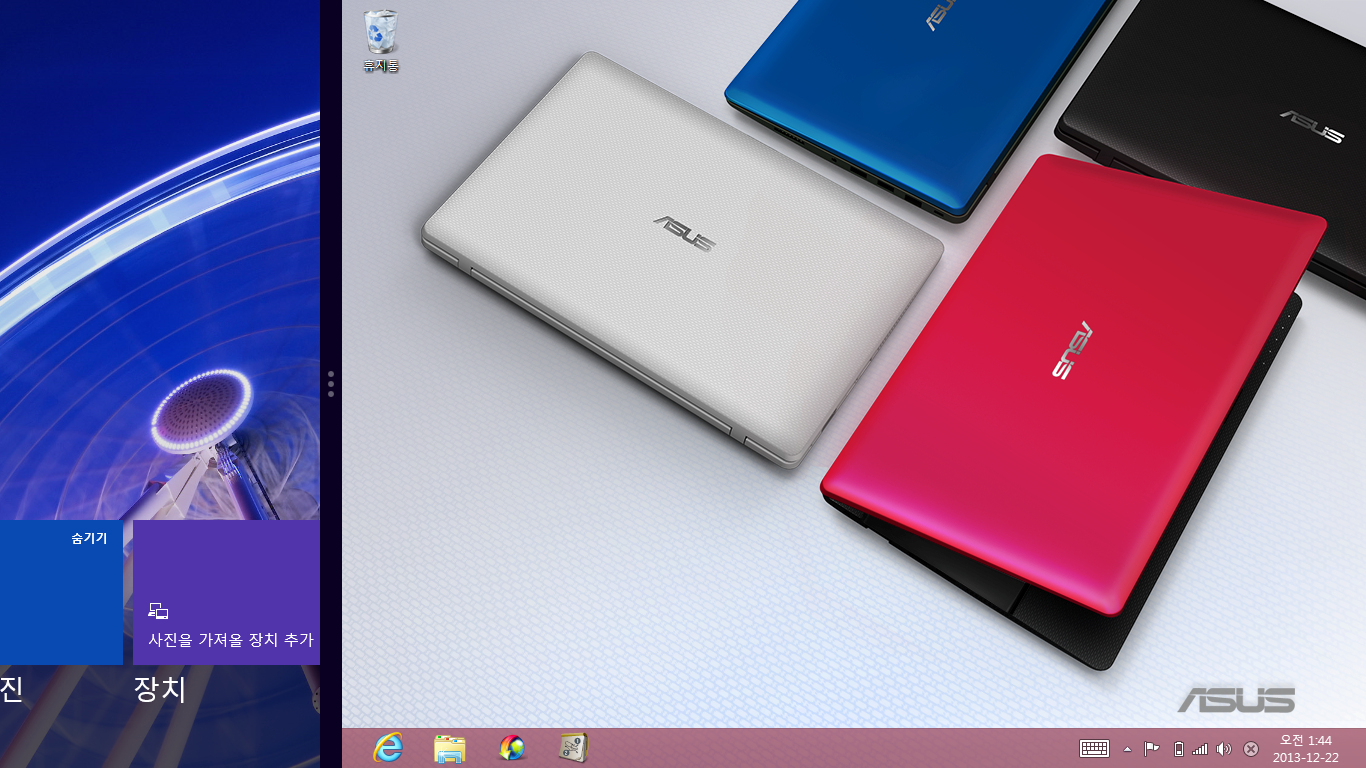1366x768 pixels.
Task: Open the network signal tray icon
Action: [x=1200, y=748]
